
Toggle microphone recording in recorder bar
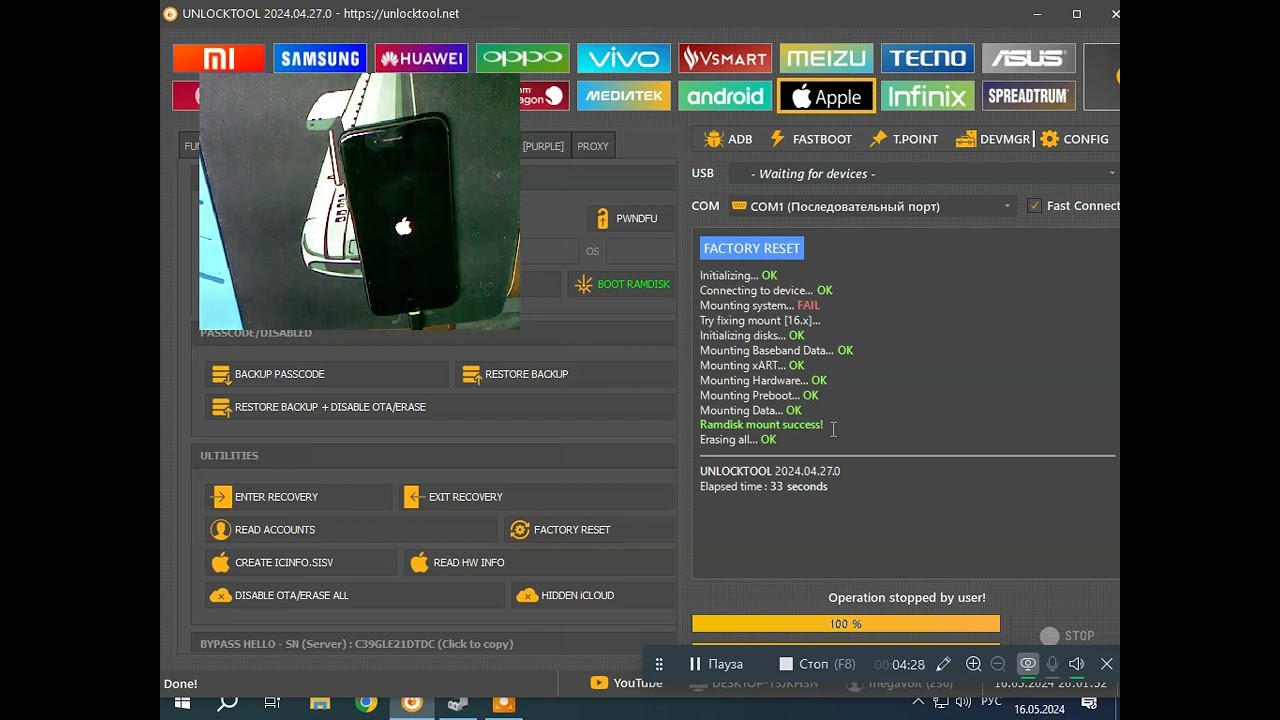[1052, 664]
